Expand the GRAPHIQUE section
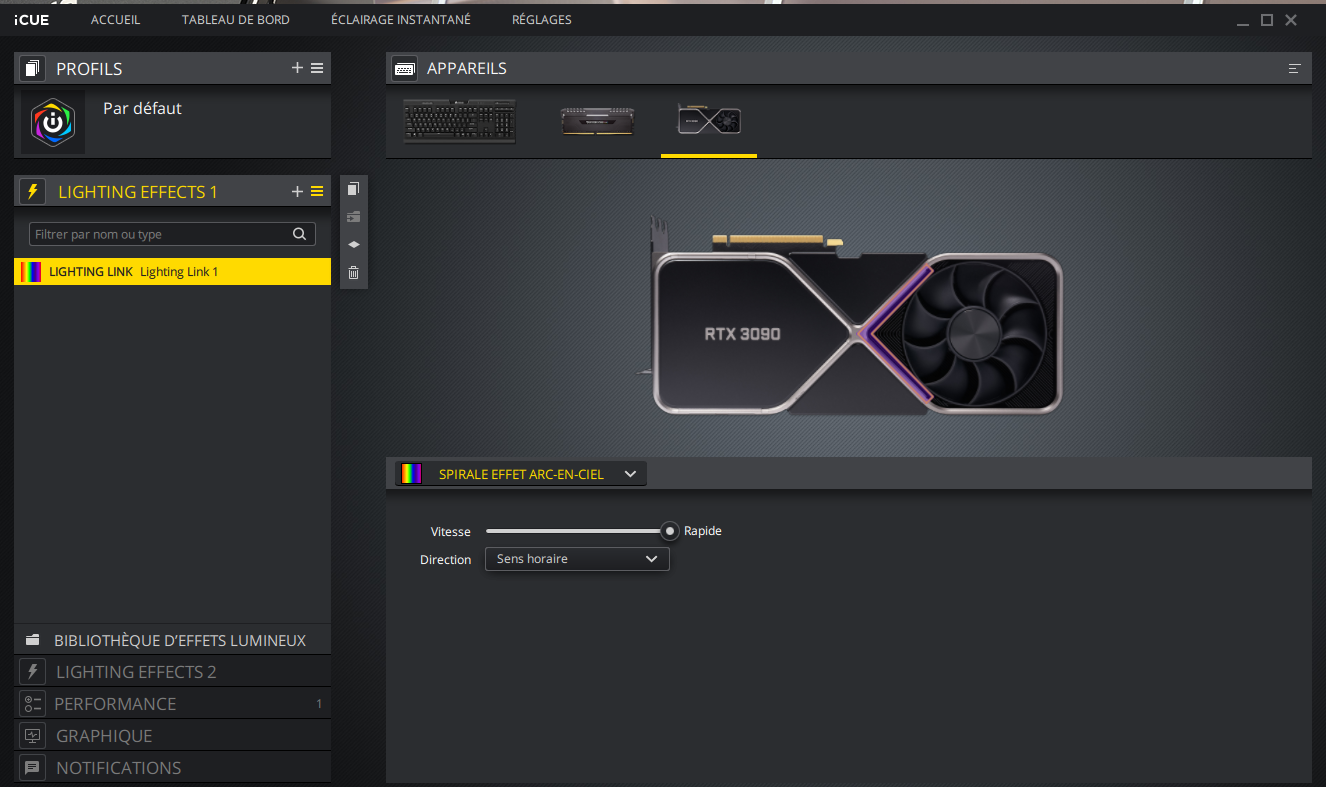1326x787 pixels. point(172,735)
